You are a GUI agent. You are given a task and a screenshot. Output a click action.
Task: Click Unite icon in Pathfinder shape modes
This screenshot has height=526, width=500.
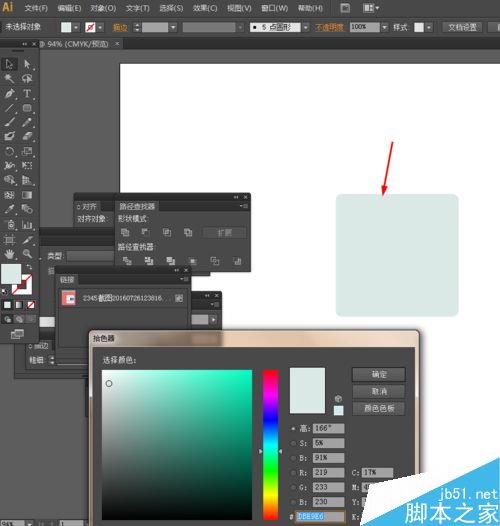(125, 232)
